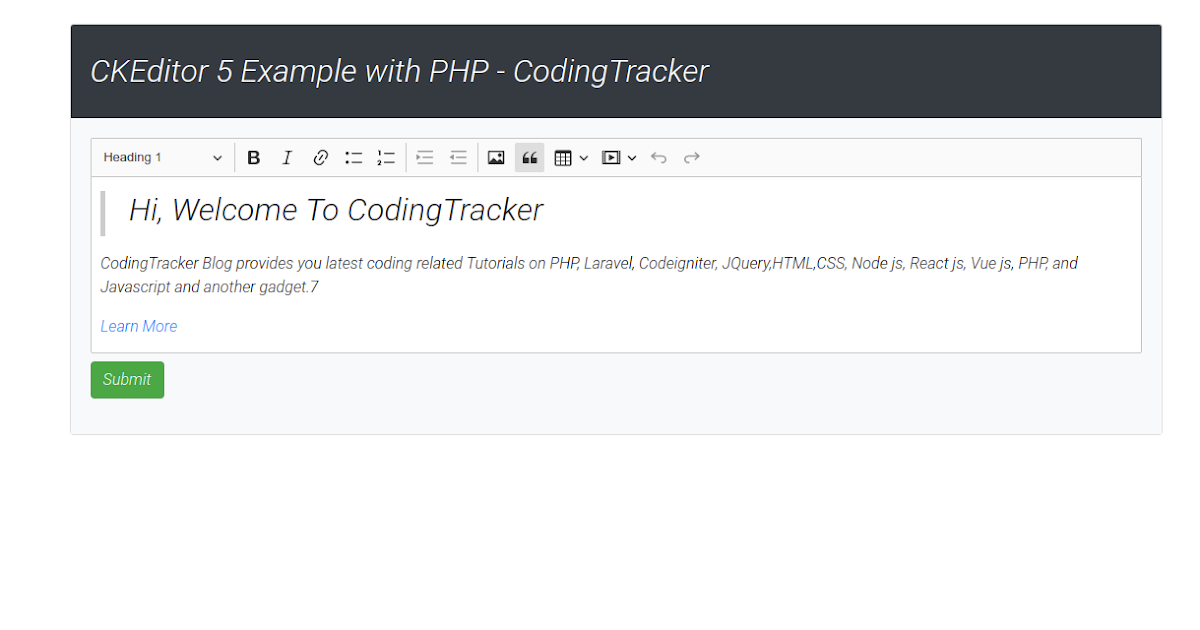Screen dimensions: 1200x630
Task: Expand the table options chevron
Action: click(x=584, y=157)
